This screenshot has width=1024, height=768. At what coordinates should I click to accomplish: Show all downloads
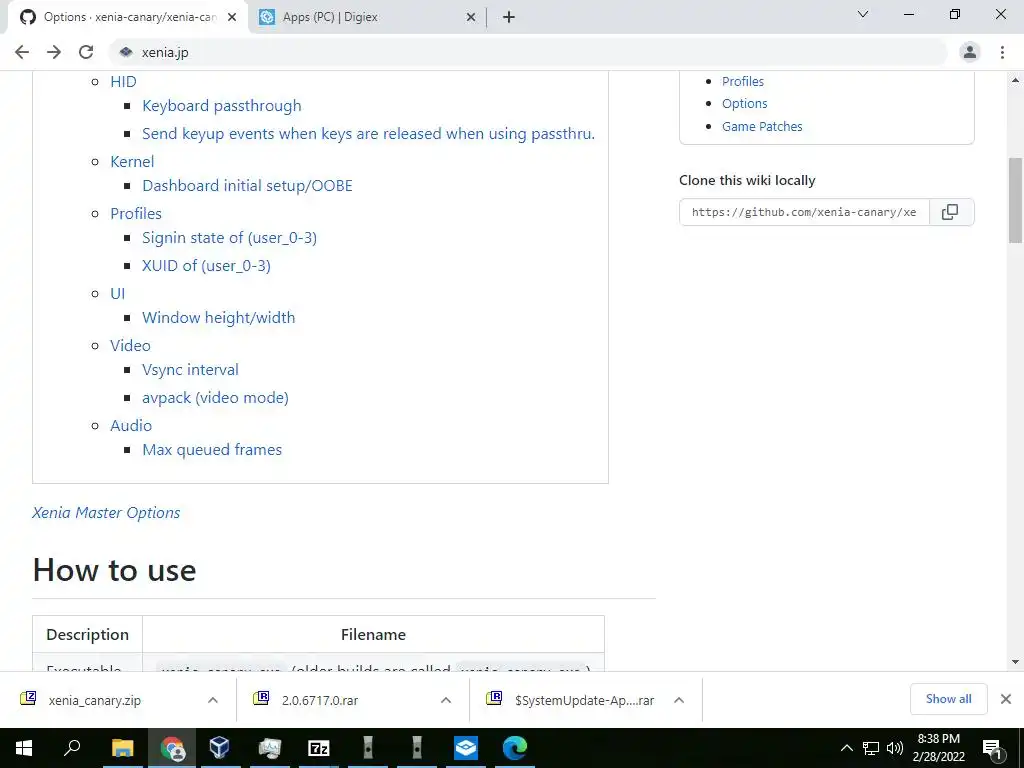tap(948, 699)
